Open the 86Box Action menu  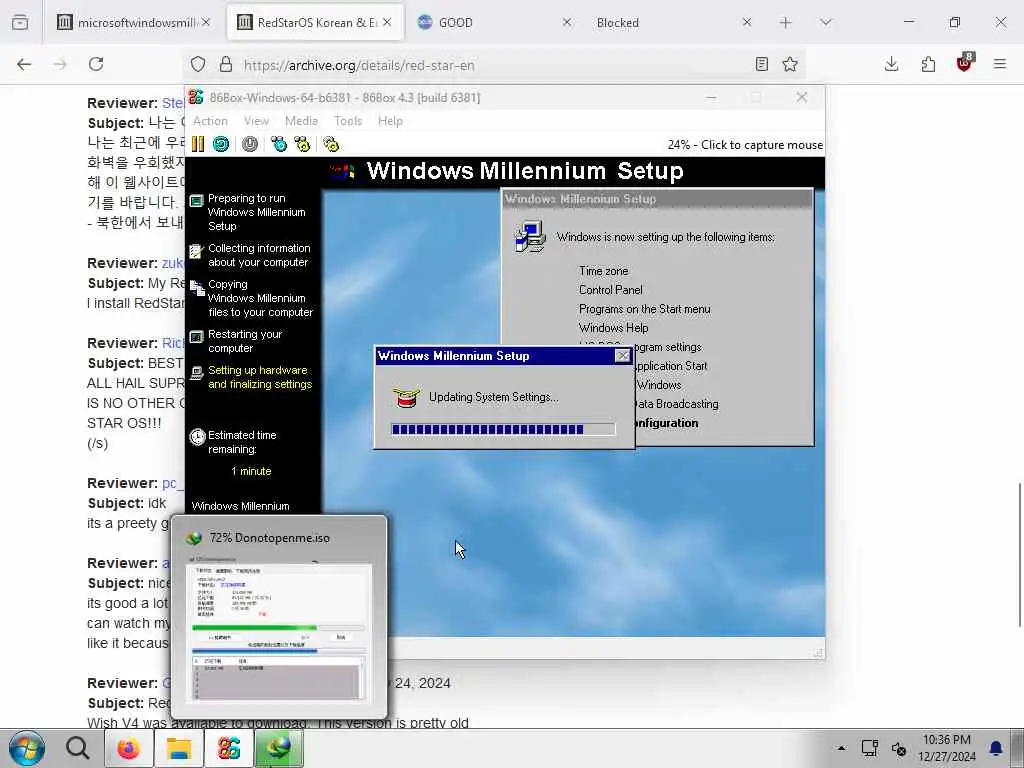210,121
